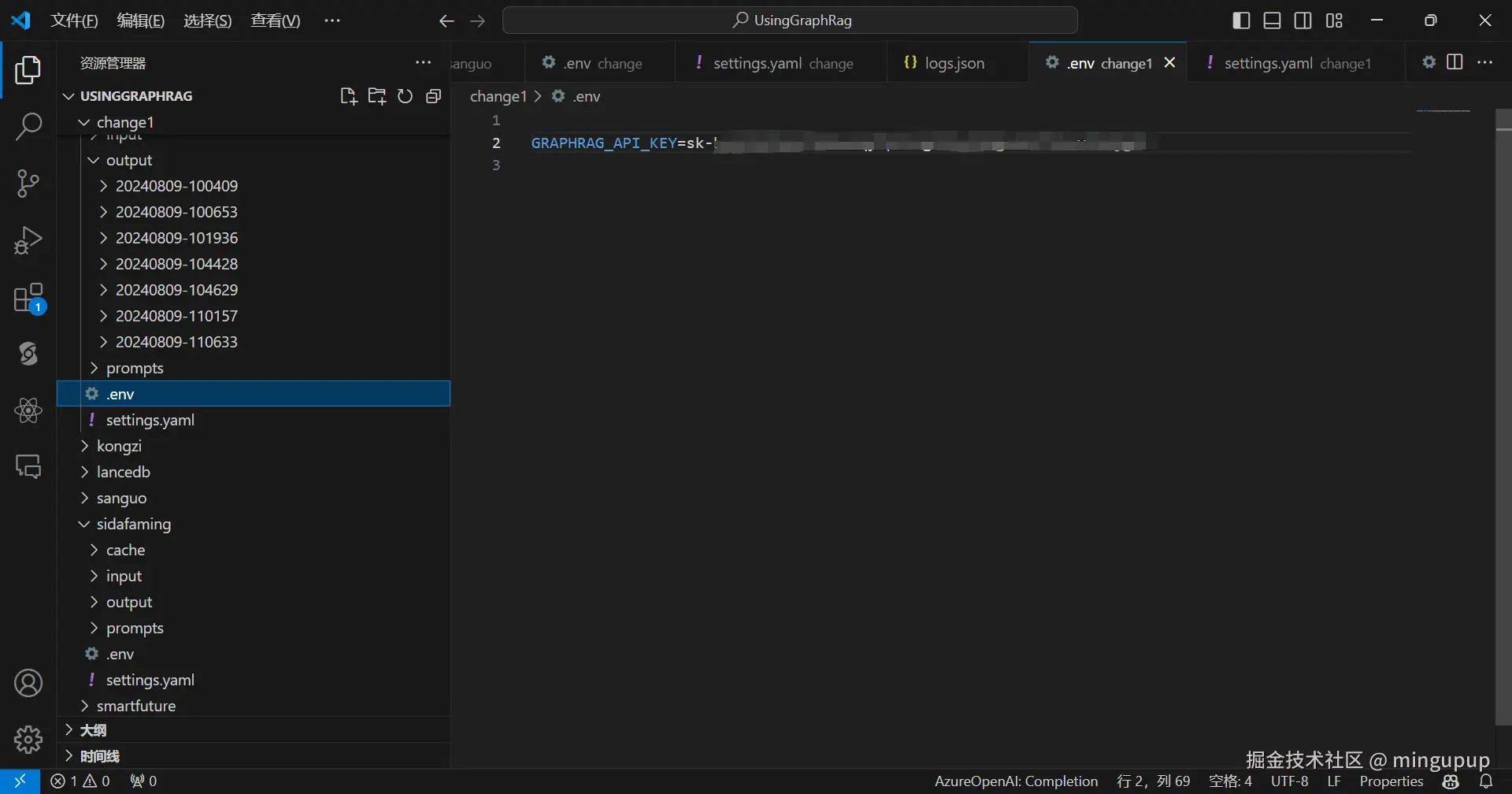Click the editor vertical scrollbar
1512x794 pixels.
coord(1503,417)
